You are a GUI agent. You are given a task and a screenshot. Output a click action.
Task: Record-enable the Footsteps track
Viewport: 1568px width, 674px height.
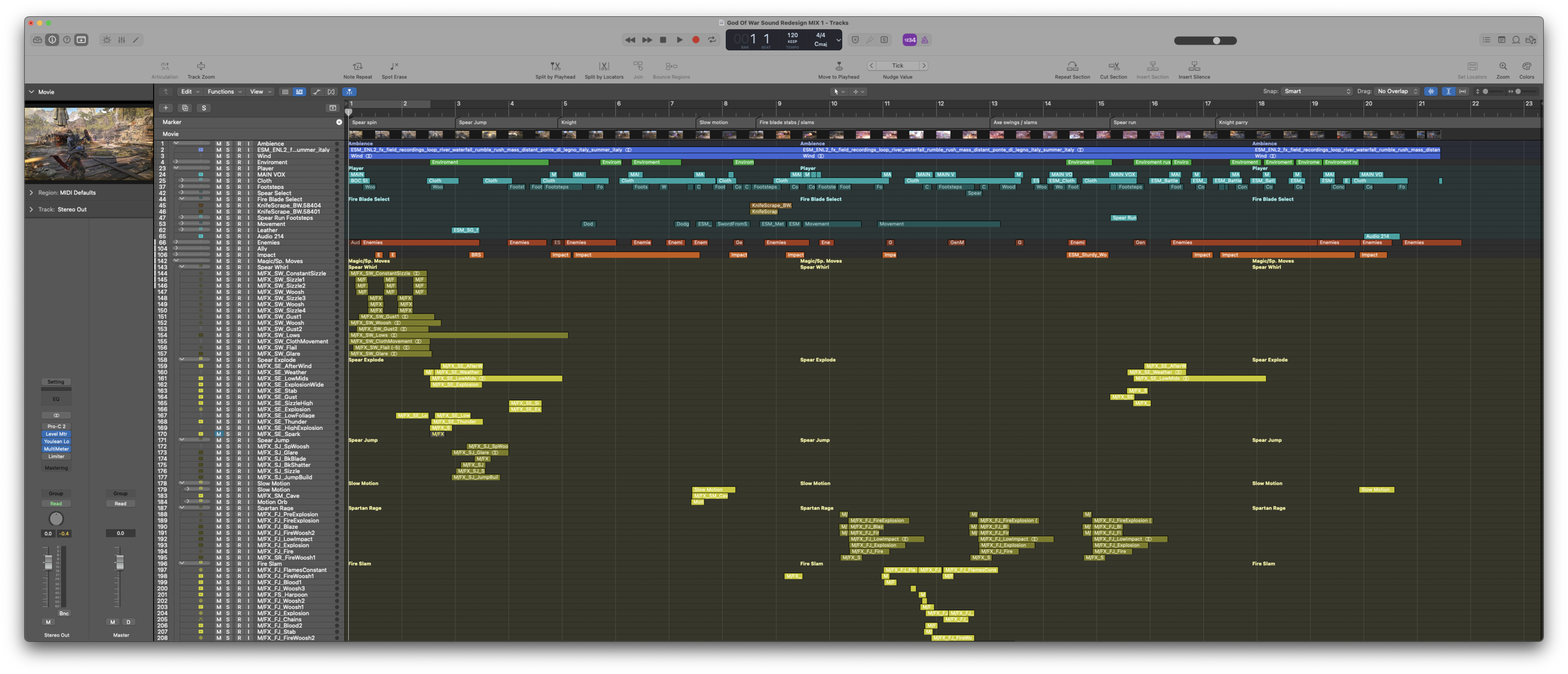(239, 187)
